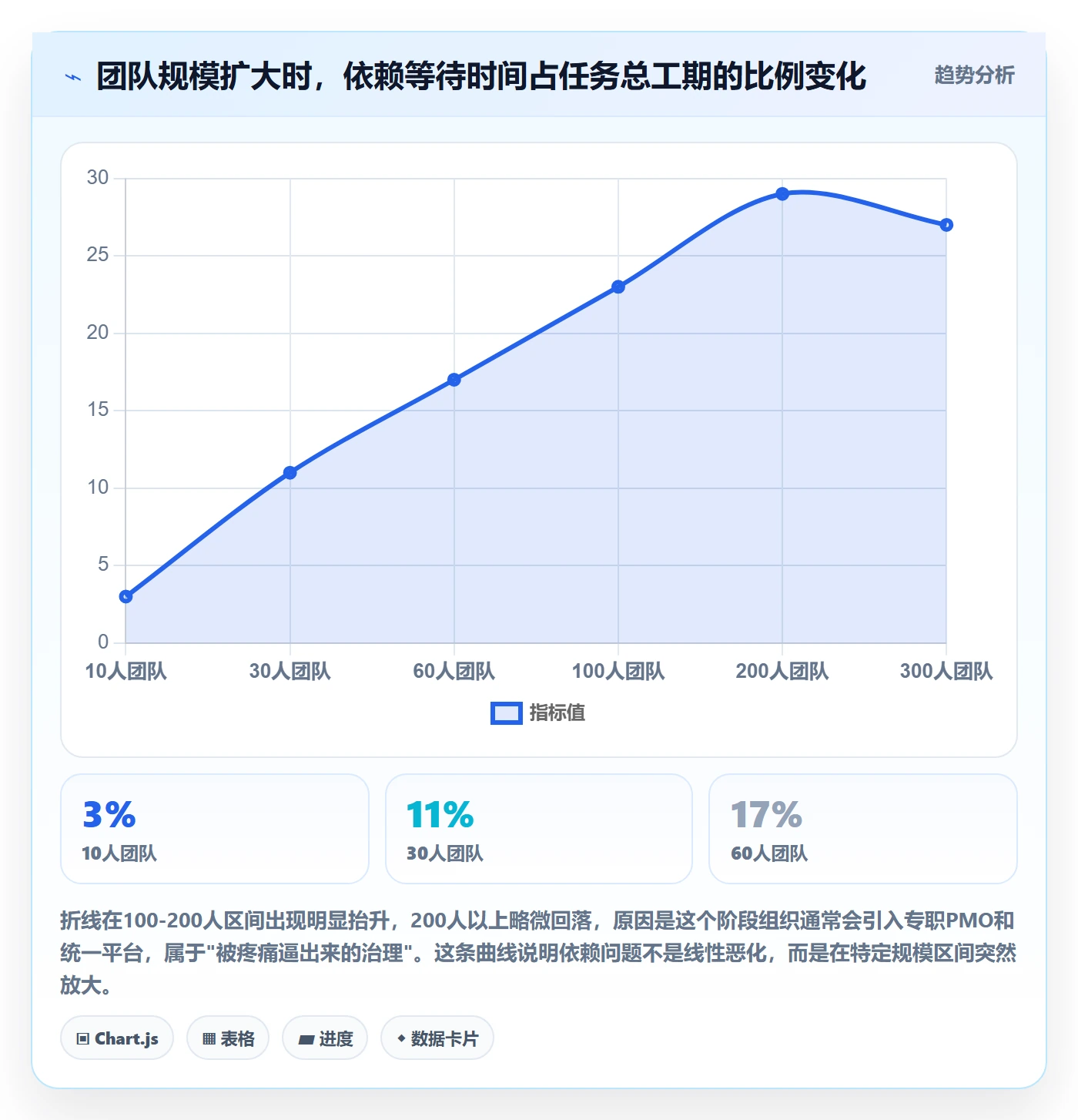Select the Chart.js tag
1078x1120 pixels.
(117, 1038)
